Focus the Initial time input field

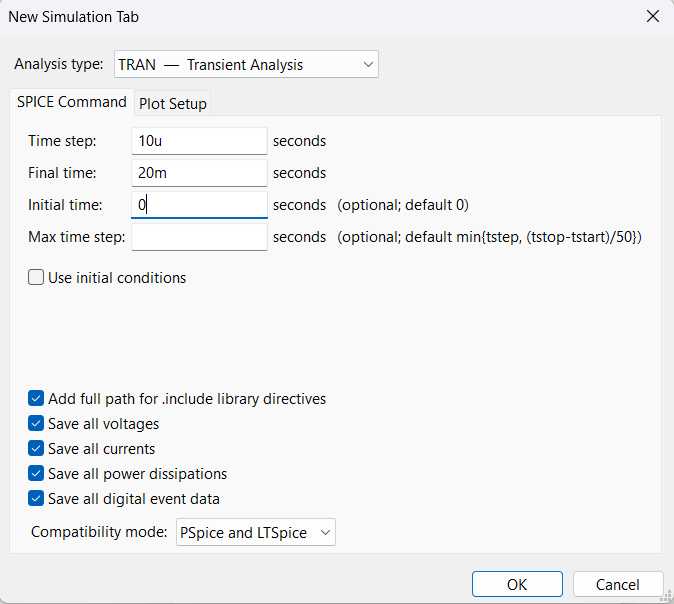click(199, 205)
